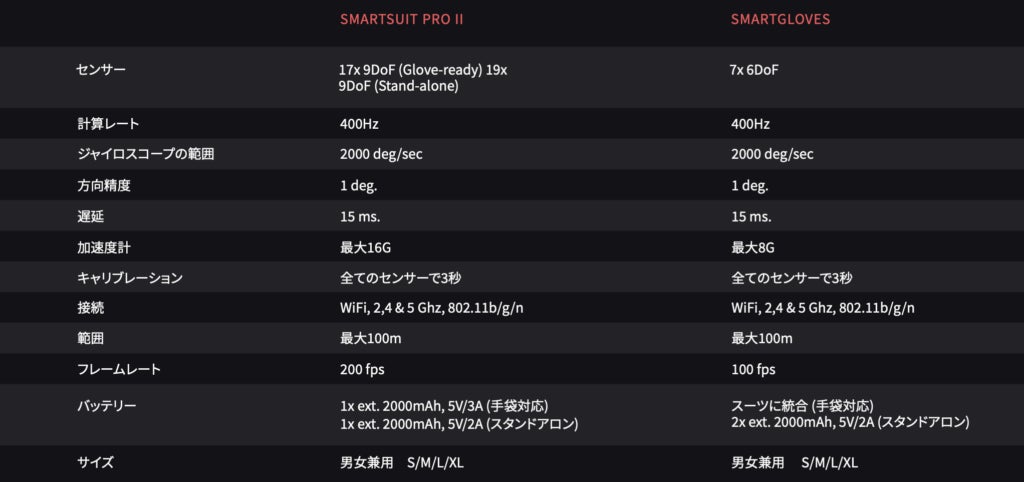Screen dimensions: 1024x482
Task: Select the 最大8G accelerometer value
Action: 755,247
